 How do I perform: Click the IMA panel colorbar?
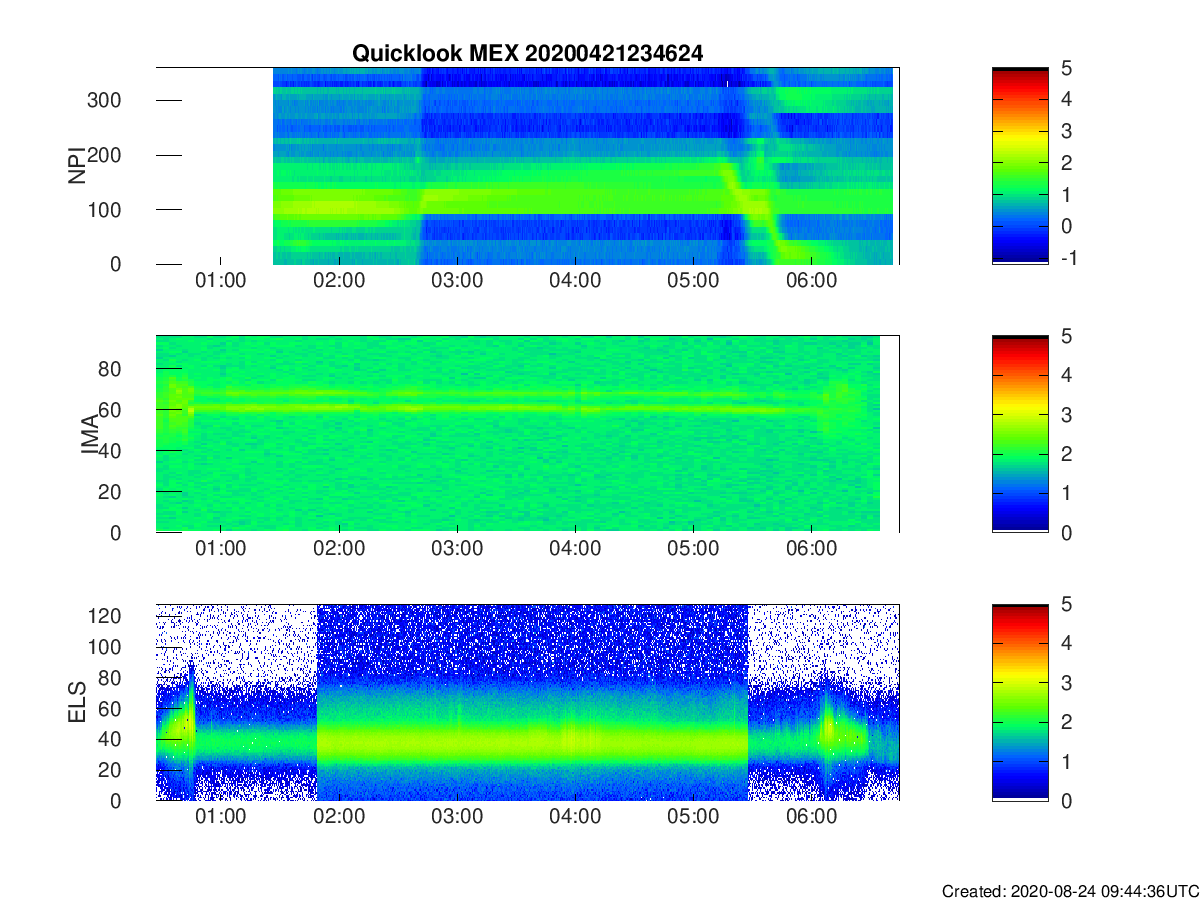pyautogui.click(x=1020, y=434)
